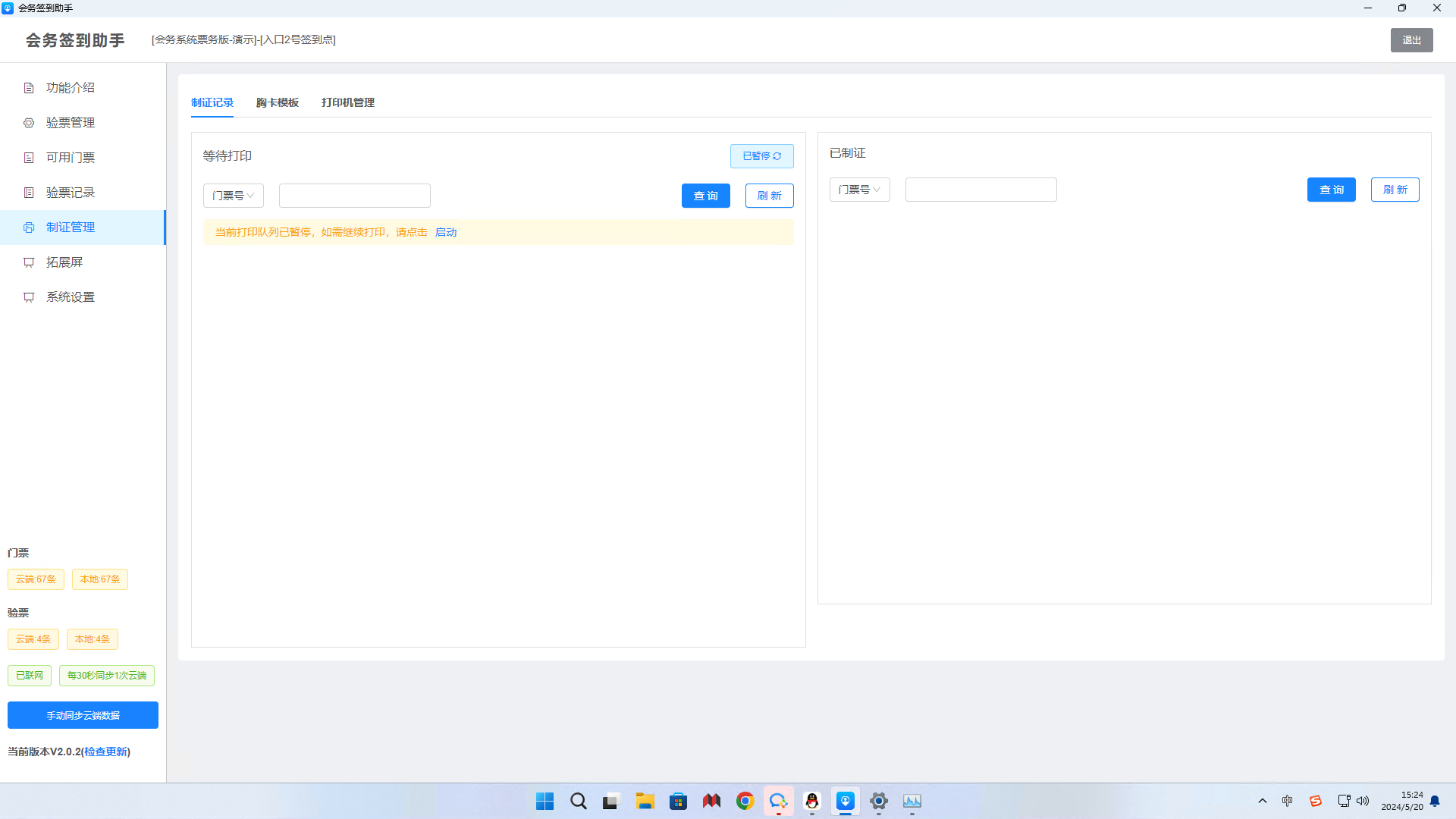Image resolution: width=1456 pixels, height=819 pixels.
Task: Click the 制证管理 printer icon
Action: tap(29, 227)
